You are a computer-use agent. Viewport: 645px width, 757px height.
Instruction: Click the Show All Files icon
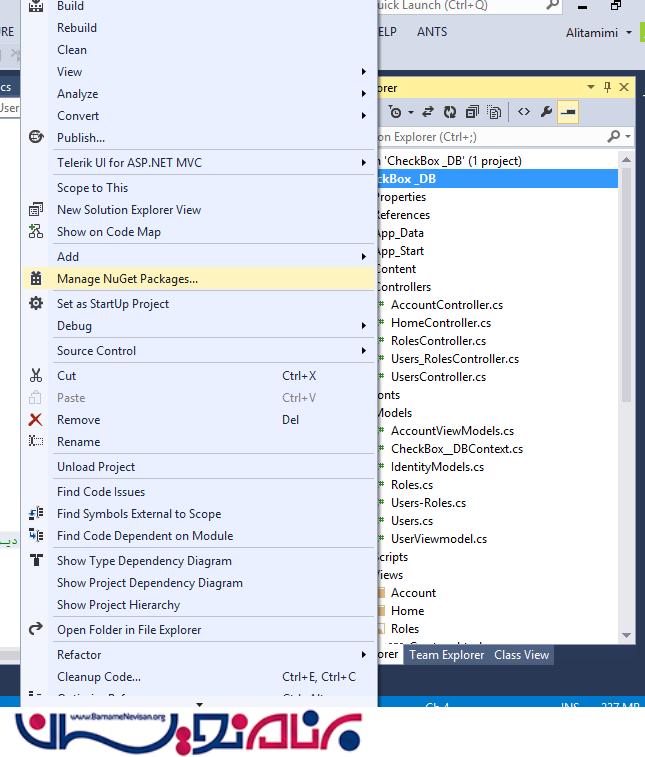pyautogui.click(x=496, y=112)
